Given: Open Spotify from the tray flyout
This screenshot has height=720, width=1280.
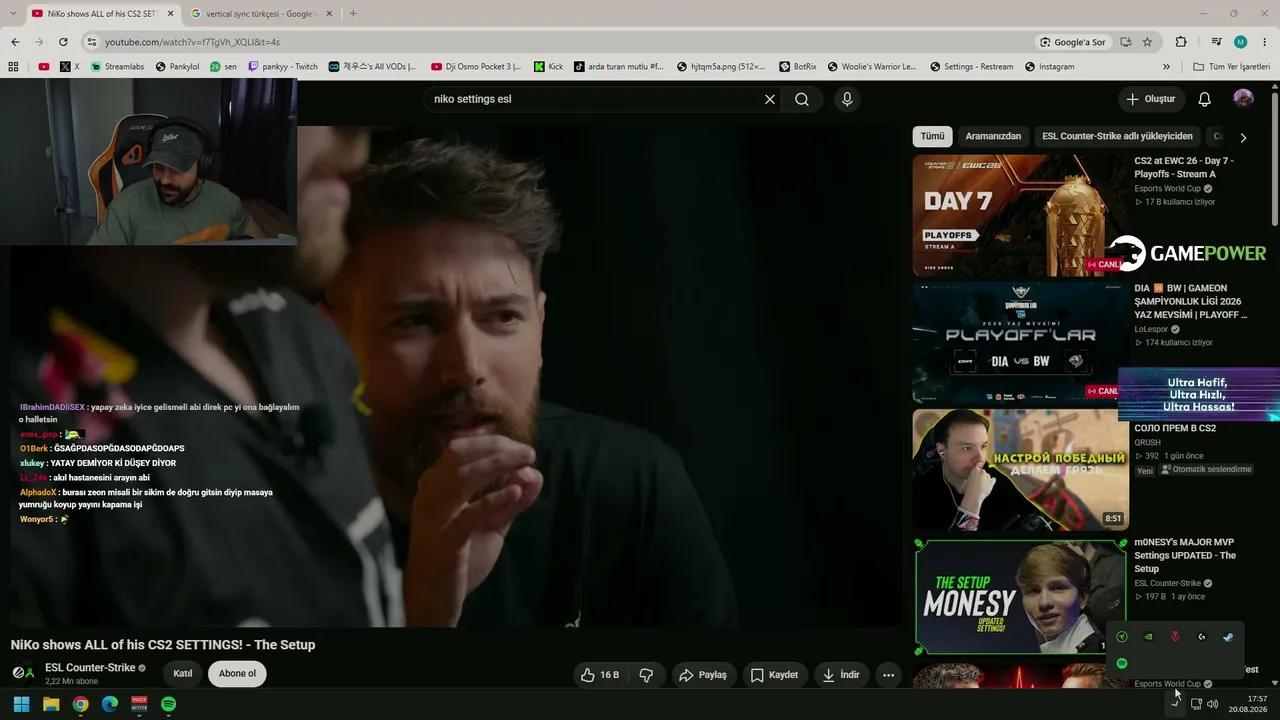Looking at the screenshot, I should 1122,663.
